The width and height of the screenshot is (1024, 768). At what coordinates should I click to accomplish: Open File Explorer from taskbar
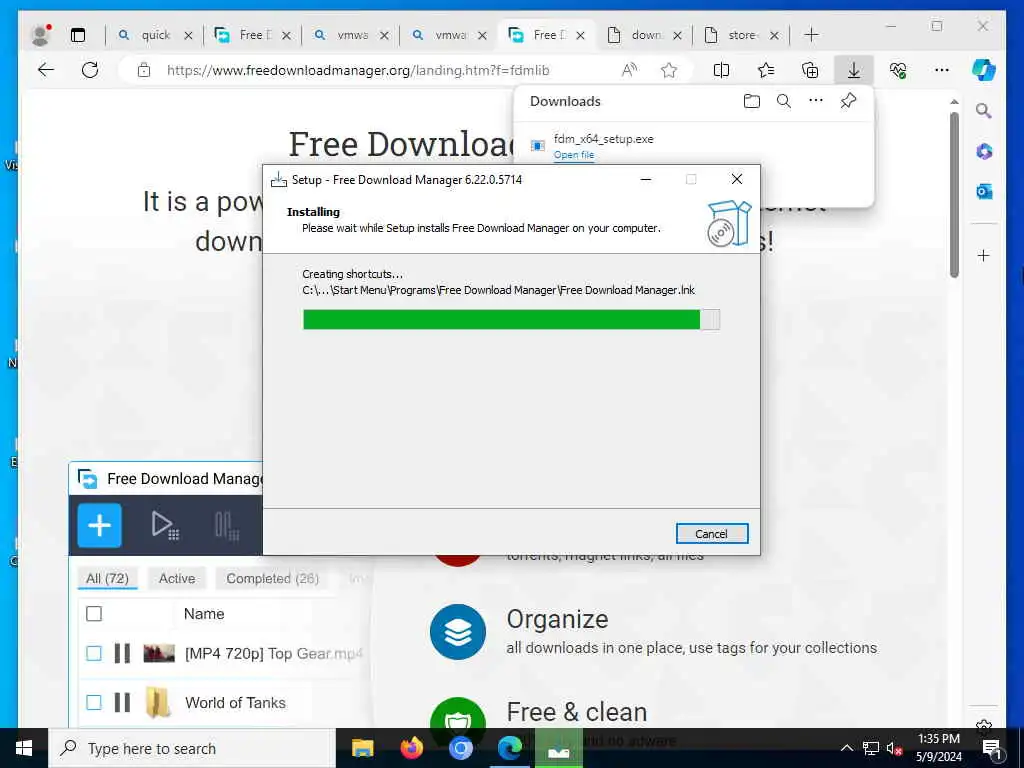(362, 748)
